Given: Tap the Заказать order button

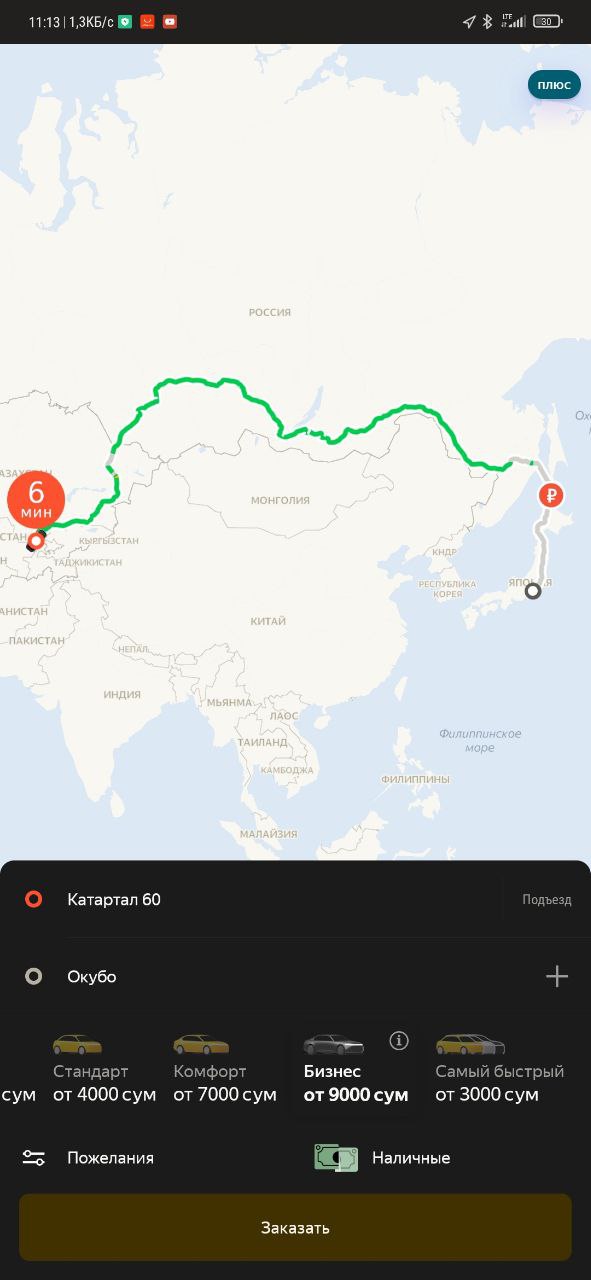Looking at the screenshot, I should click(295, 1227).
